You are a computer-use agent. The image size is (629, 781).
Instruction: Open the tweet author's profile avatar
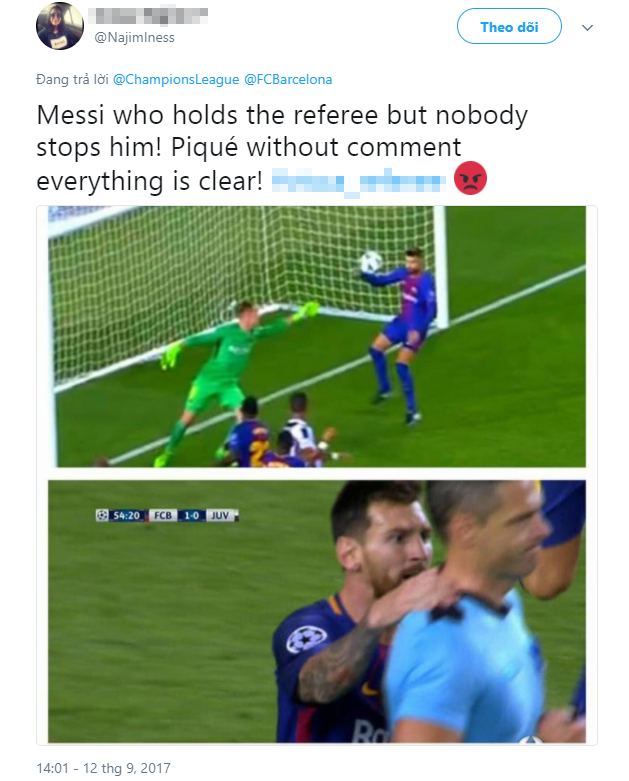pyautogui.click(x=60, y=26)
